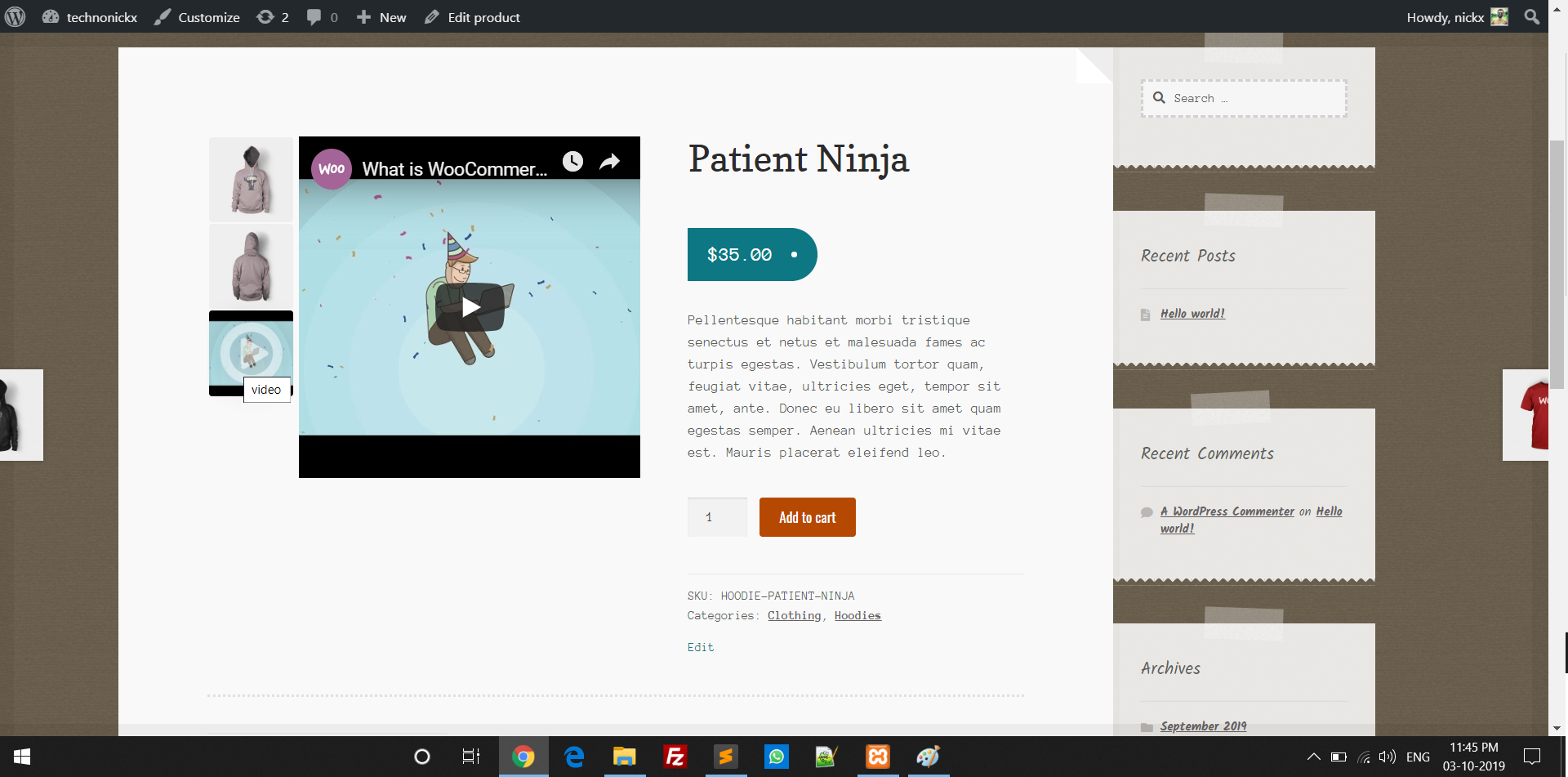Open the Paint app from taskbar

pos(928,757)
